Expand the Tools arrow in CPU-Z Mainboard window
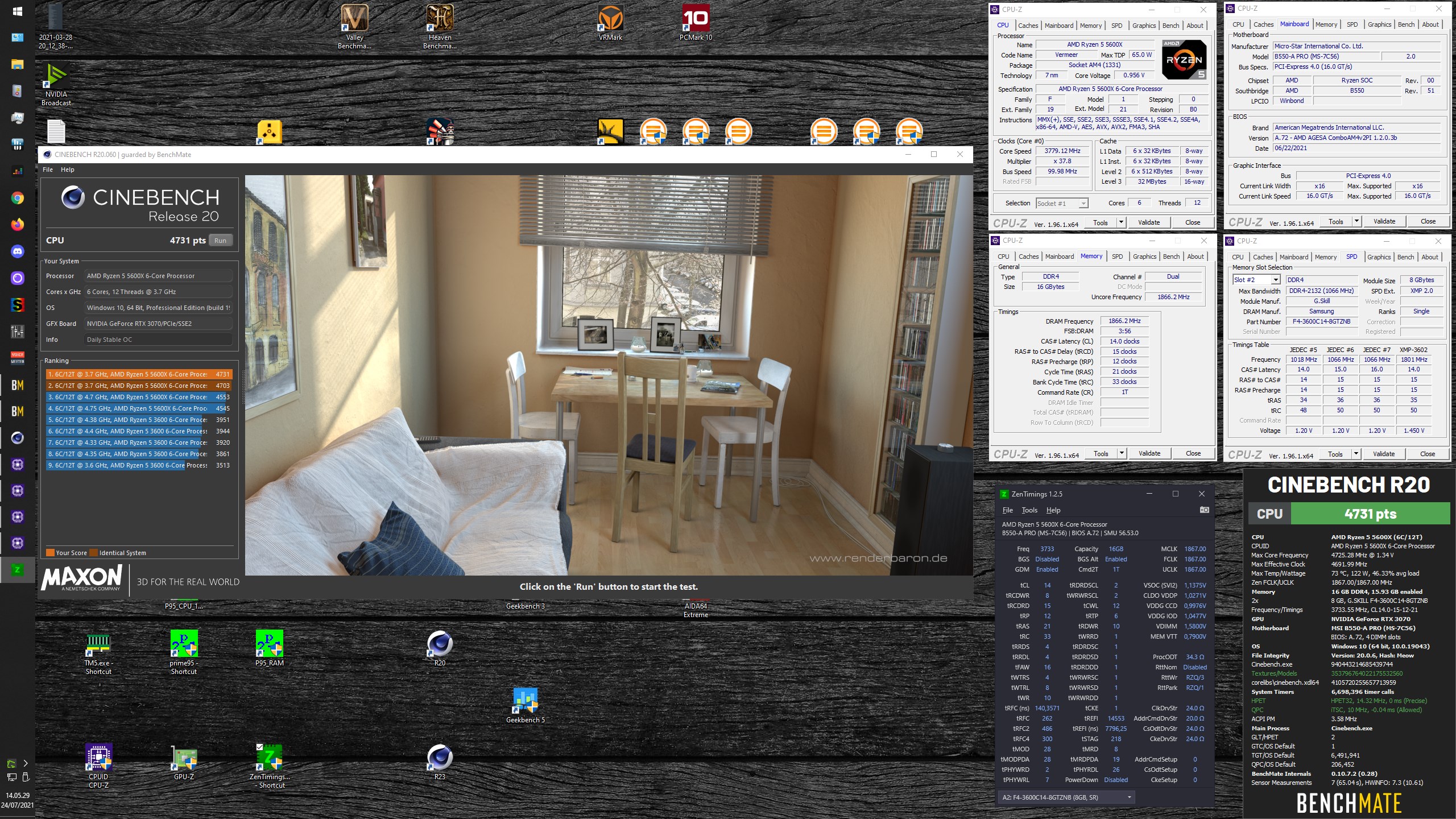Screen dimensions: 1456x819 (x=1356, y=221)
